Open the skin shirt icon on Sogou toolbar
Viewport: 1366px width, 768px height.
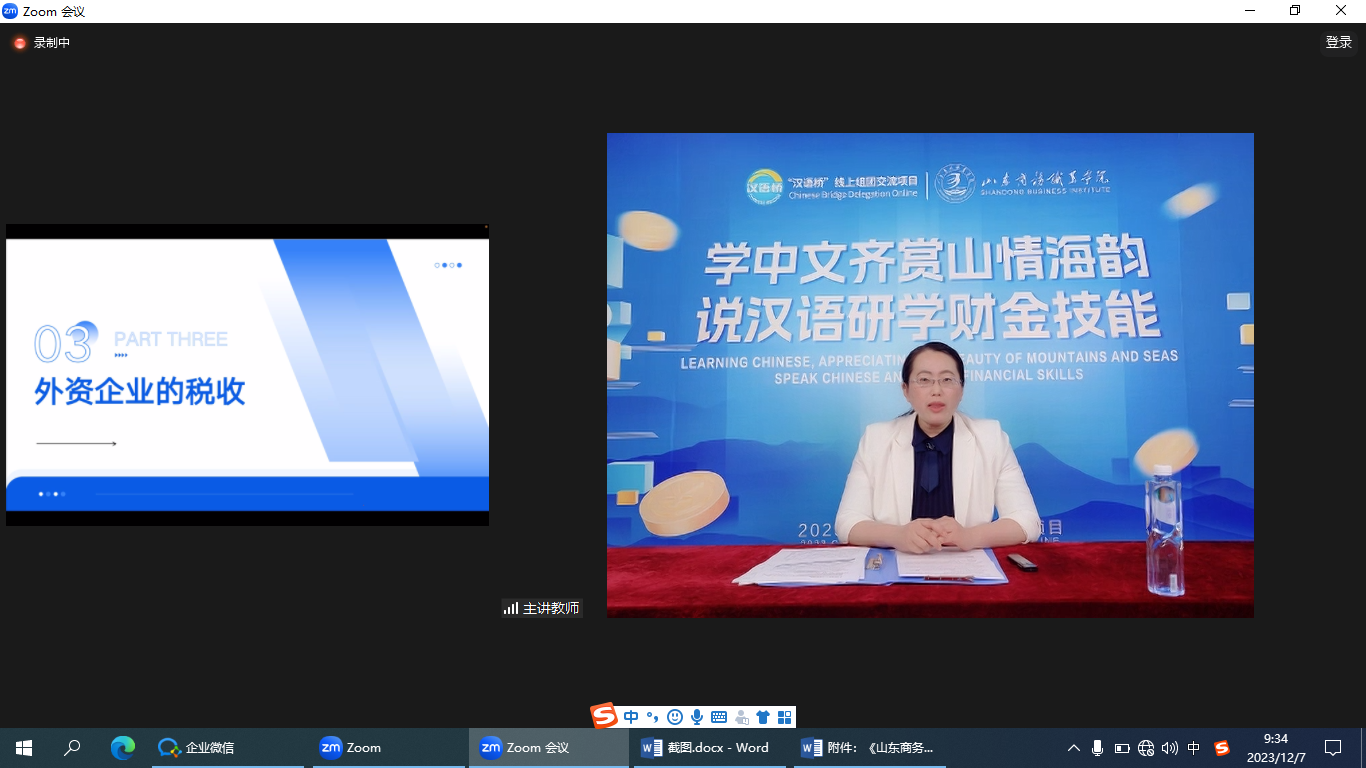[x=763, y=717]
